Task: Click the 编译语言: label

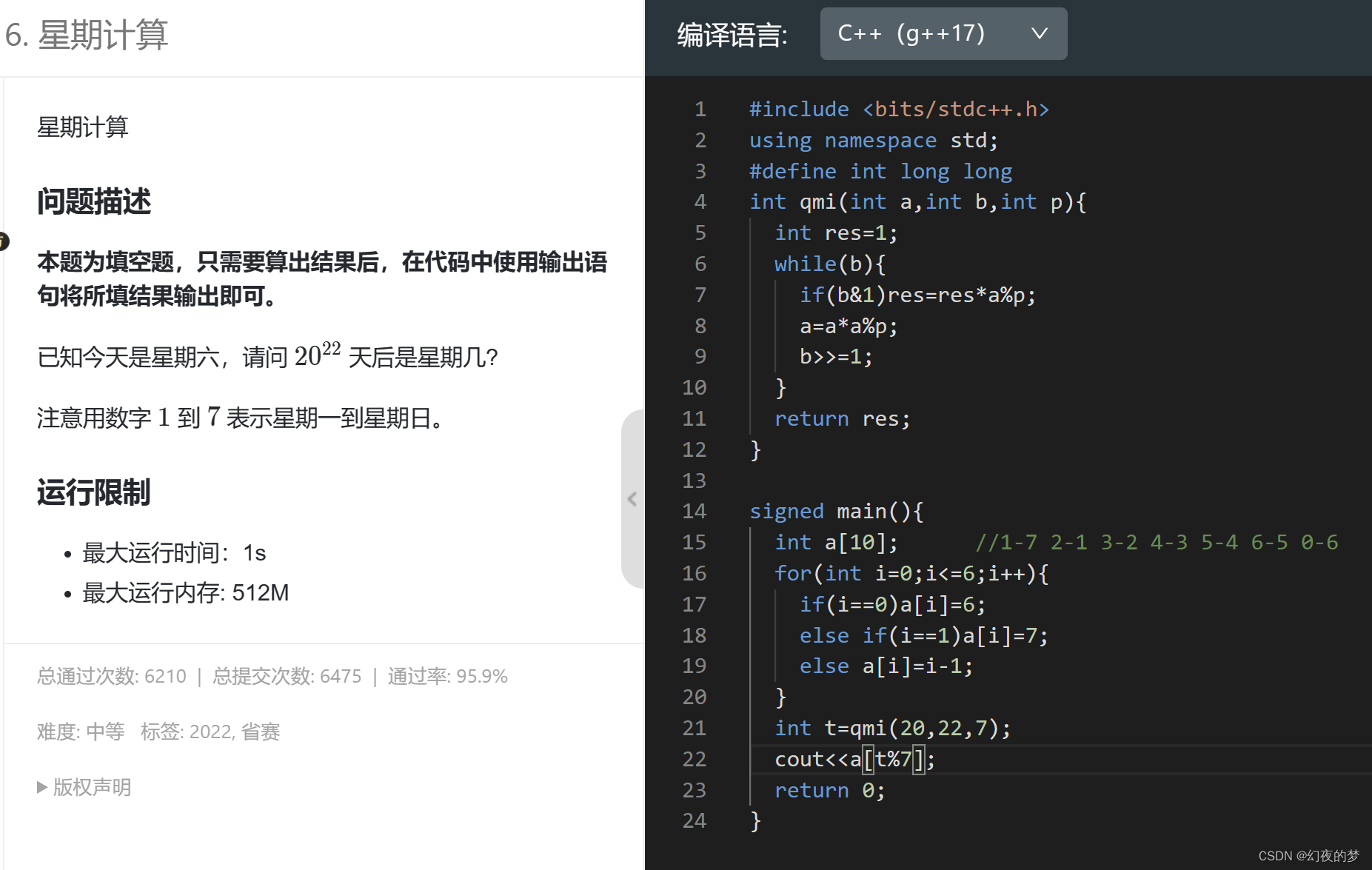Action: pos(732,35)
